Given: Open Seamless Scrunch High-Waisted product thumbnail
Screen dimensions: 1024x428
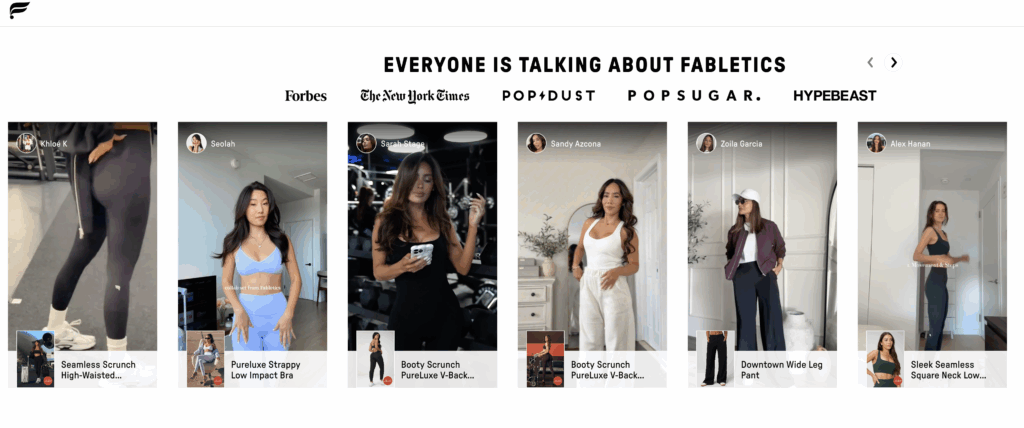Looking at the screenshot, I should coord(35,359).
